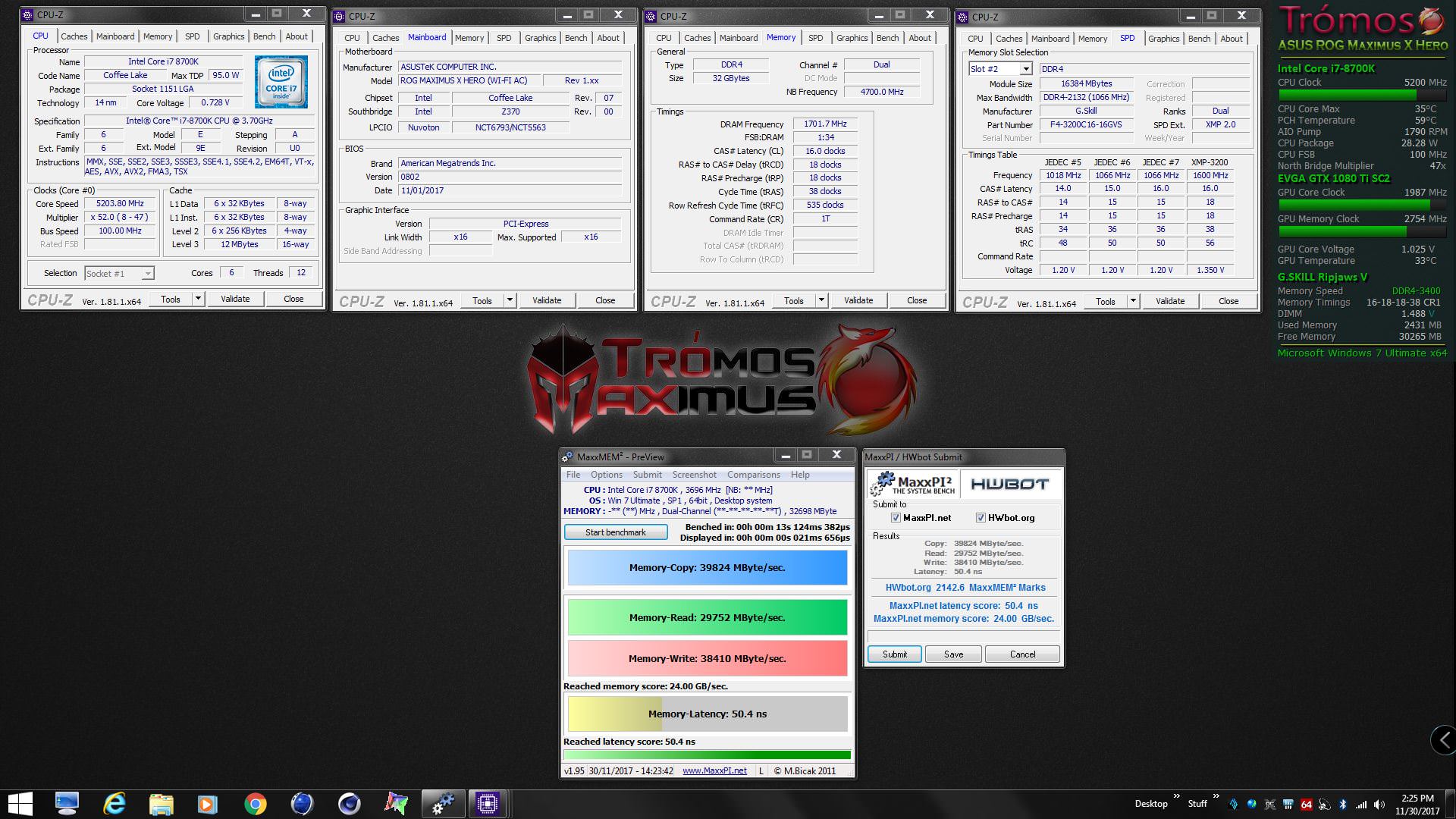Launch Internet Explorer from the taskbar
This screenshot has width=1456, height=819.
coord(114,804)
